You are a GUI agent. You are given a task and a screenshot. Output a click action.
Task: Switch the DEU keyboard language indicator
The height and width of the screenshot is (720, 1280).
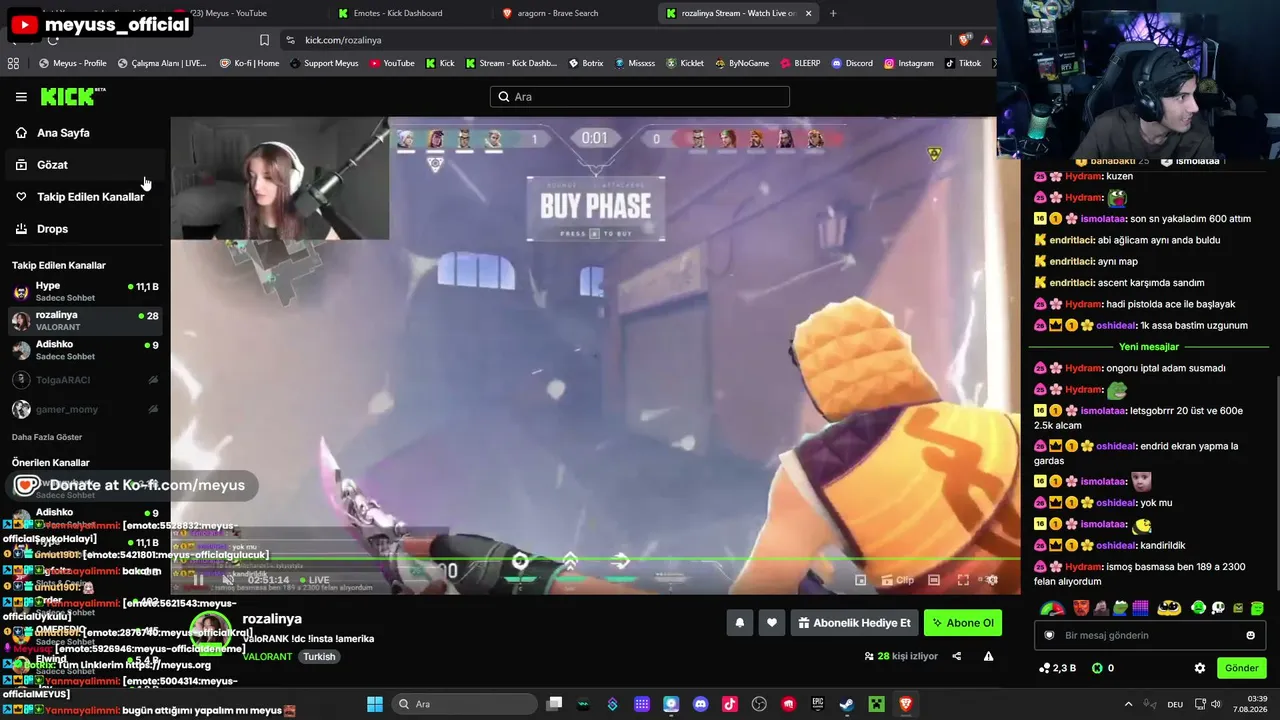coord(1175,704)
